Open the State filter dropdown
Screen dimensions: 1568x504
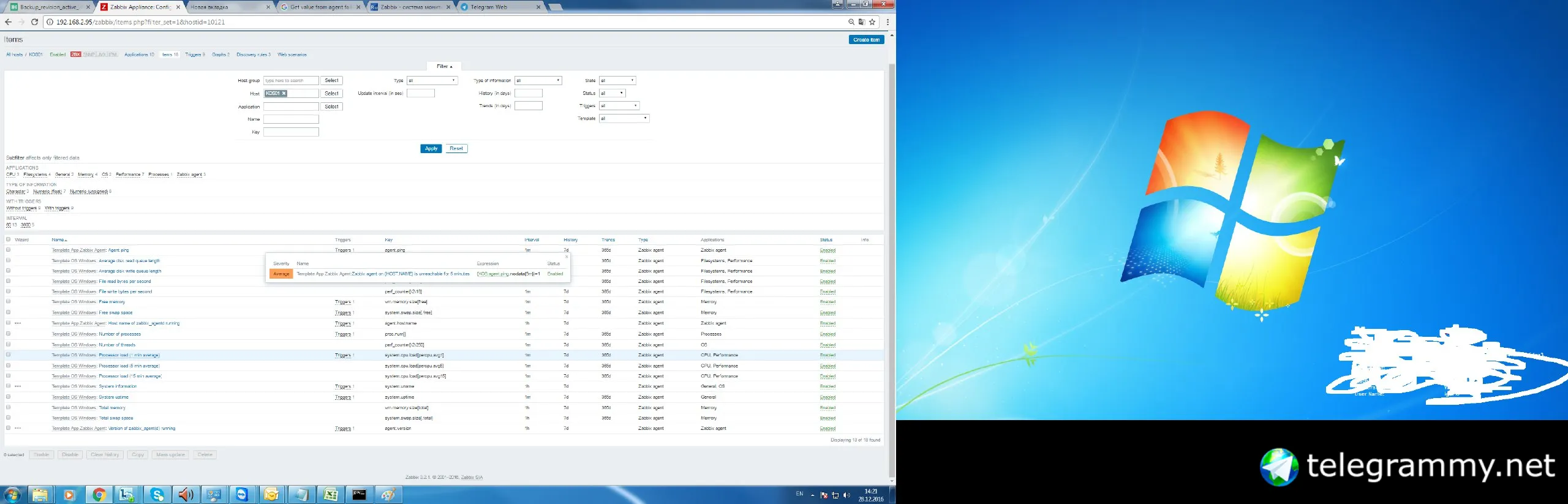click(617, 80)
